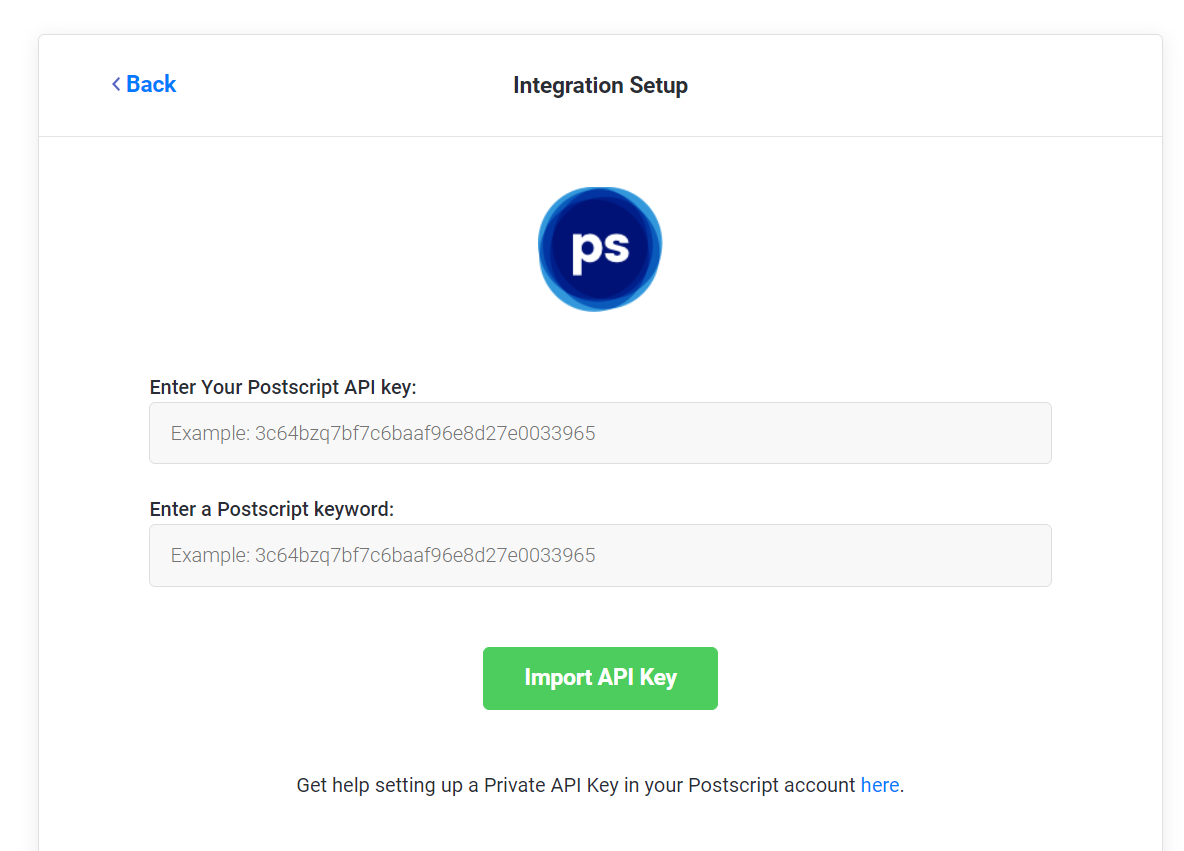
Task: Click the hyperlink in the help sentence
Action: (879, 785)
